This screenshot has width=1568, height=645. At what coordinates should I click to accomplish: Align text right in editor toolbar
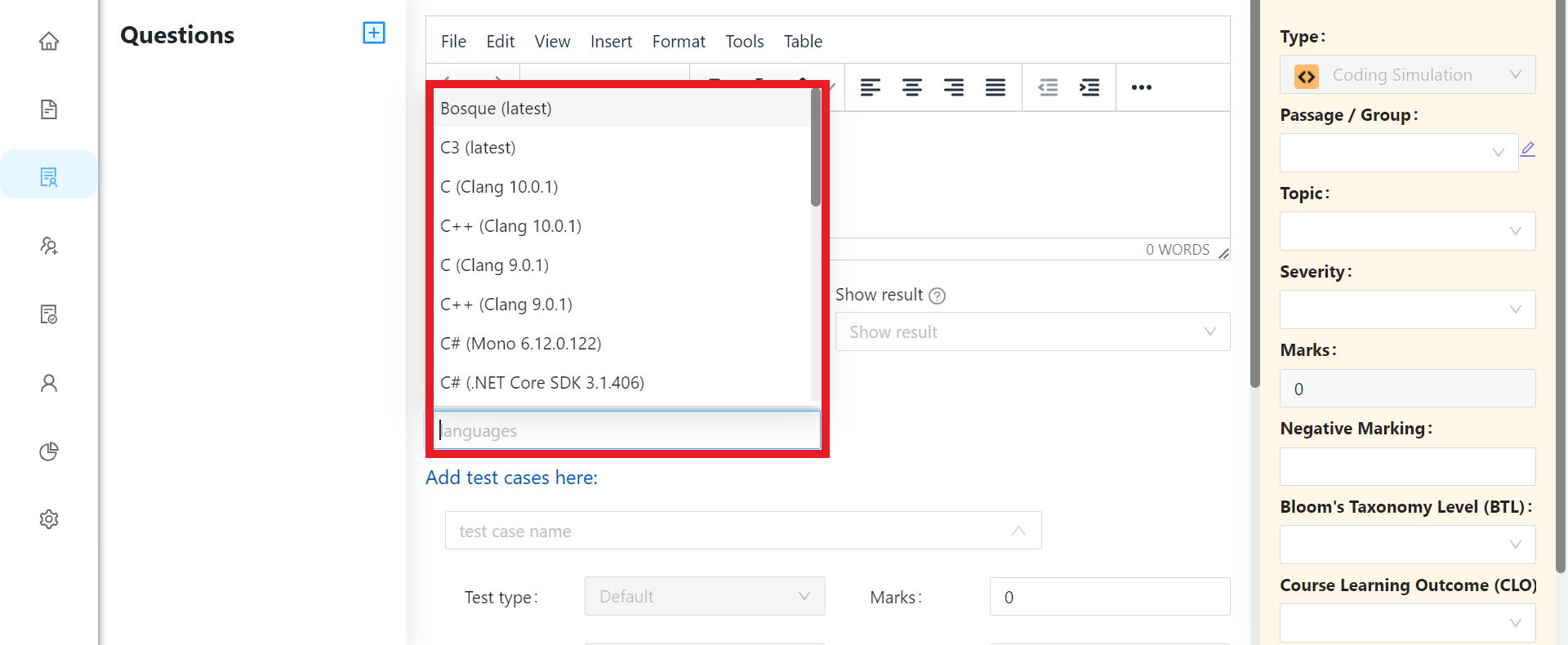[954, 87]
